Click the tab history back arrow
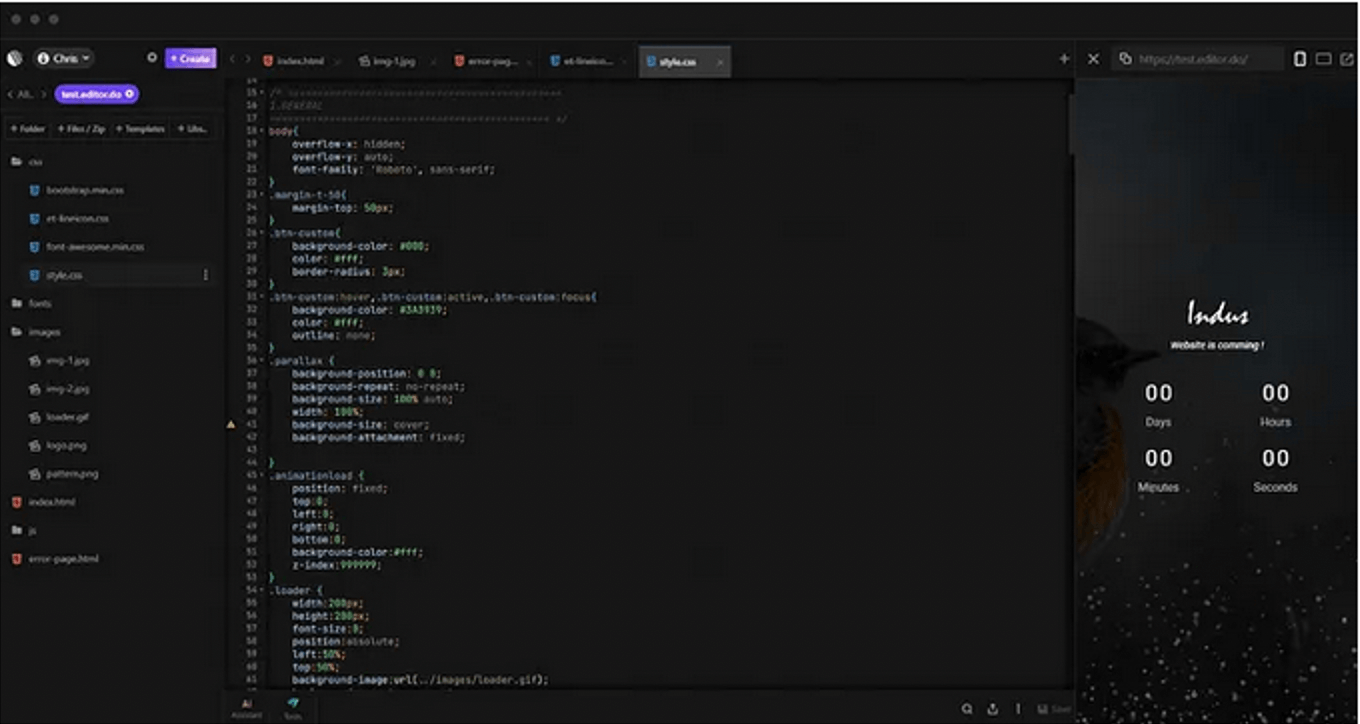The width and height of the screenshot is (1360, 724). (232, 60)
